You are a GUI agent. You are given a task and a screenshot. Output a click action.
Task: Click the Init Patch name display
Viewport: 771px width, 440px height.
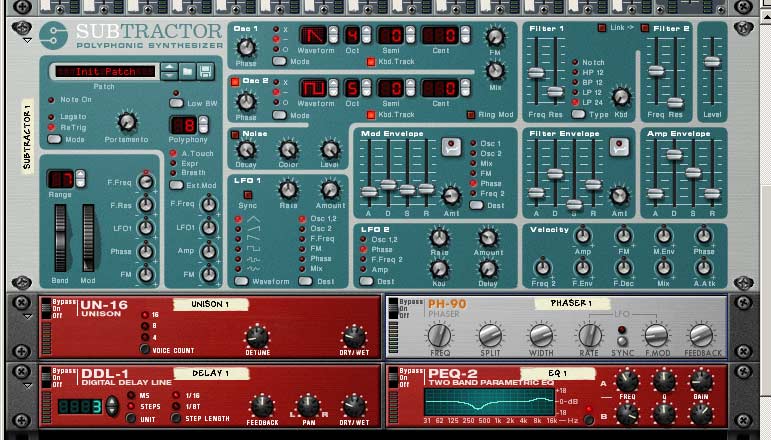[105, 72]
